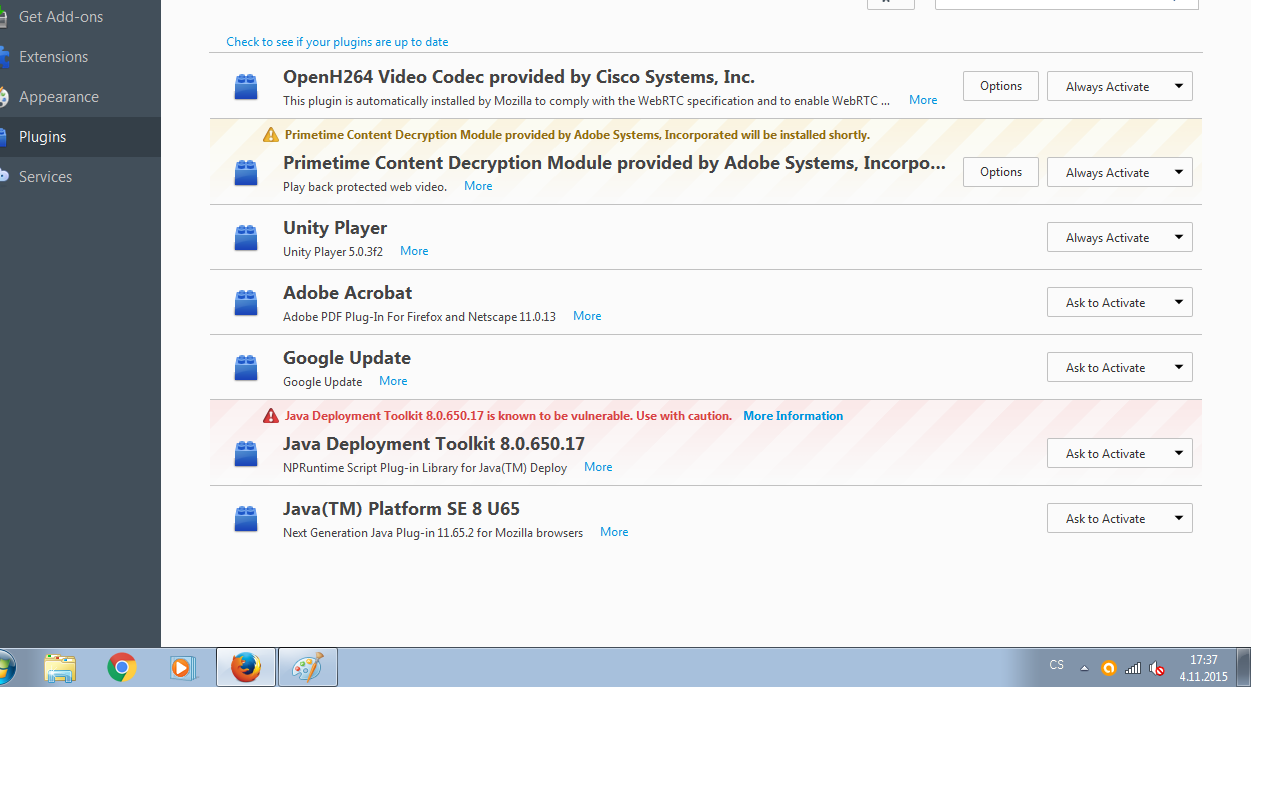Switch to Firefox in the taskbar
The width and height of the screenshot is (1280, 800).
[246, 667]
